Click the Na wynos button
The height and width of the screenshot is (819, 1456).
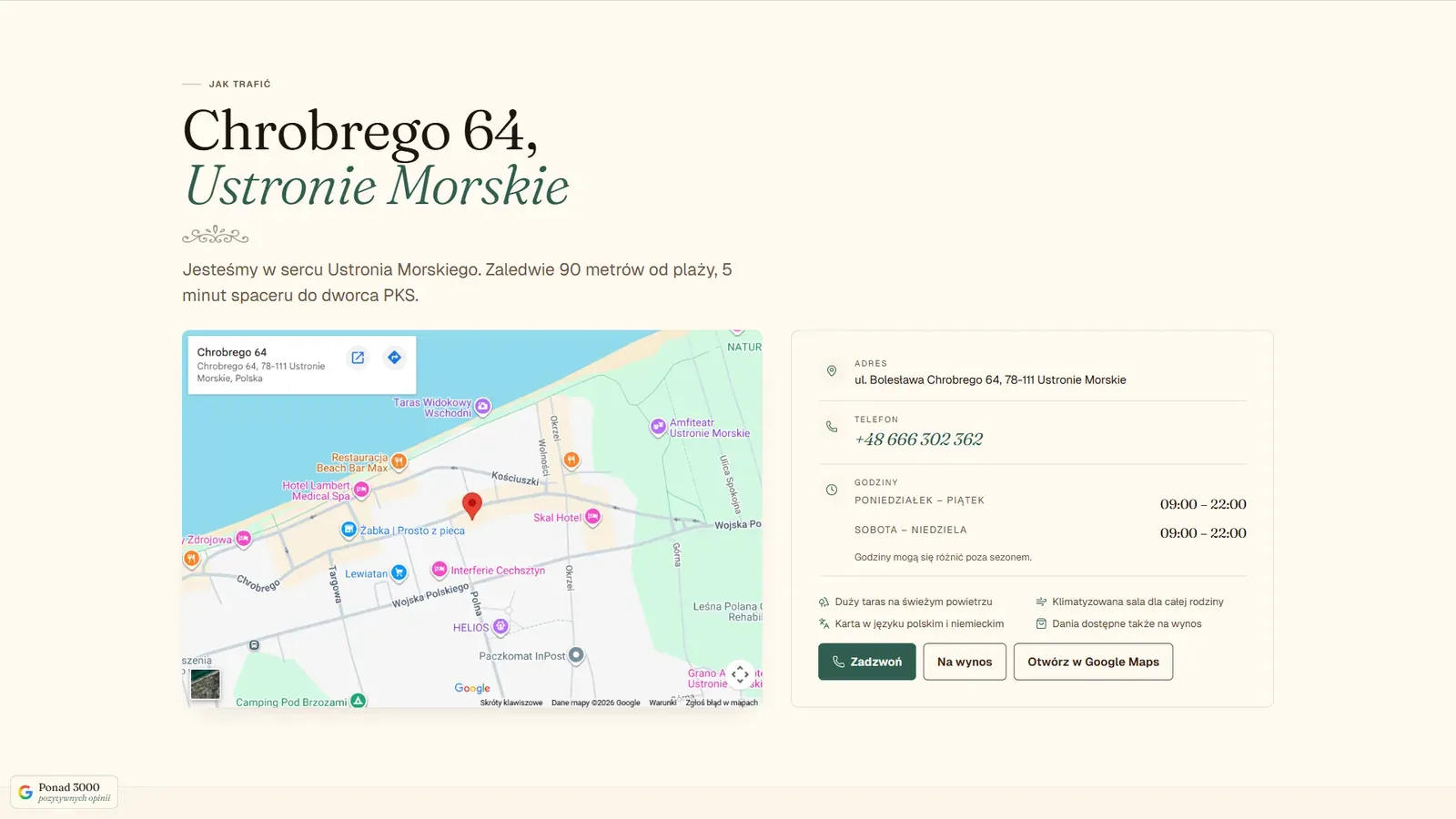(965, 662)
